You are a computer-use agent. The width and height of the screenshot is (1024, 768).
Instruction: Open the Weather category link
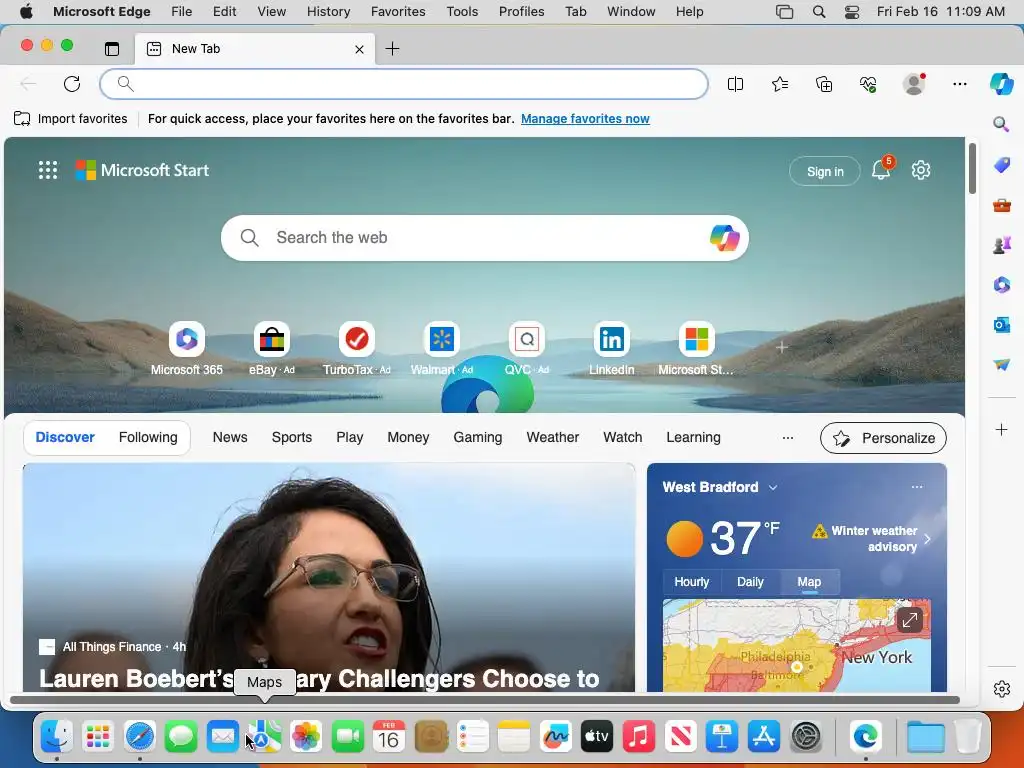click(x=552, y=438)
